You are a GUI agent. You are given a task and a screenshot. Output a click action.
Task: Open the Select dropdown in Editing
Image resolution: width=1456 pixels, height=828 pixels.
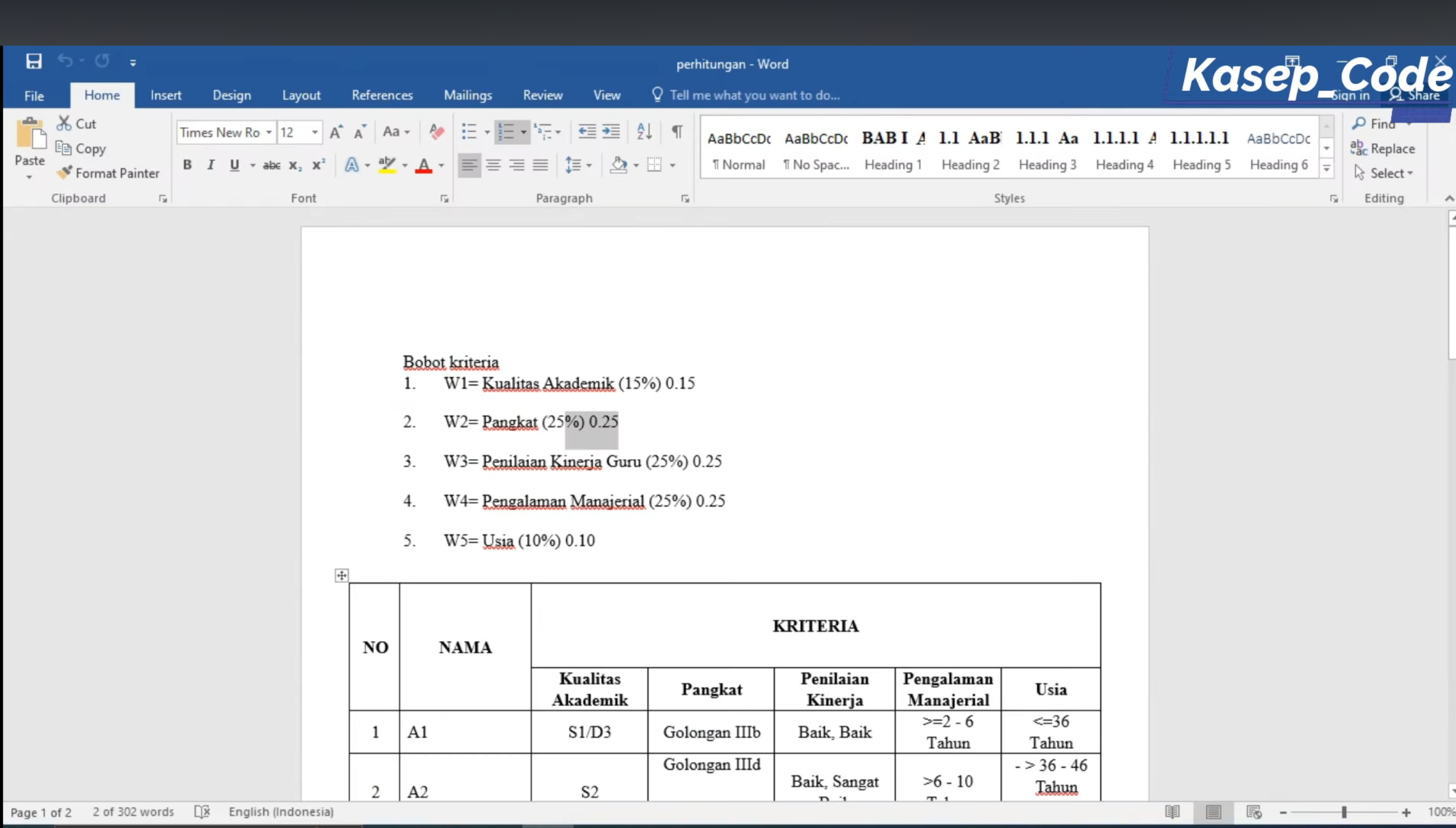[1385, 173]
